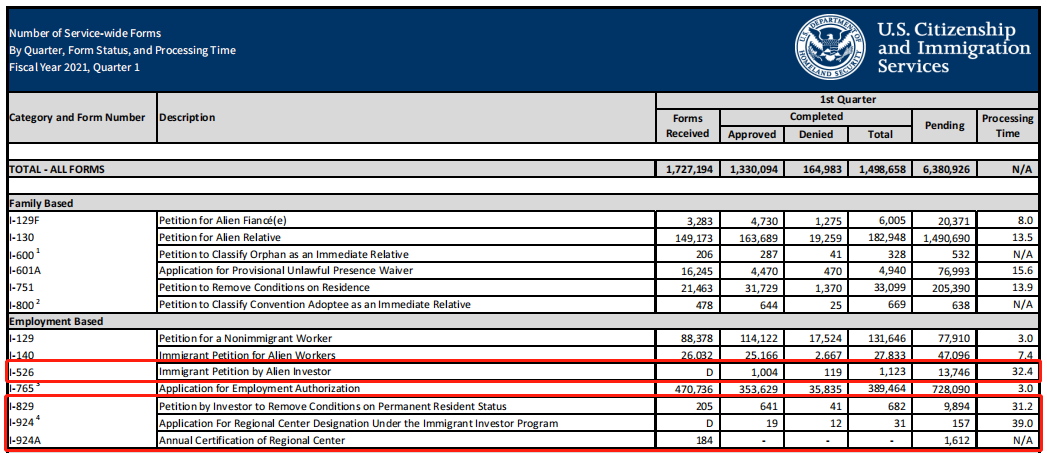This screenshot has height=453, width=1047.
Task: Click I-924 processing time 39.0
Action: (1024, 423)
